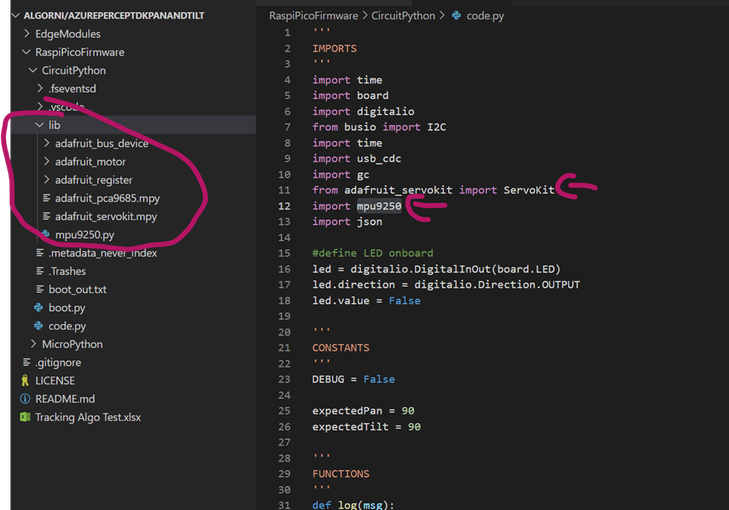This screenshot has width=729, height=510.
Task: Click the Excel icon of Tracking Algo Test.xlsx
Action: pyautogui.click(x=25, y=417)
